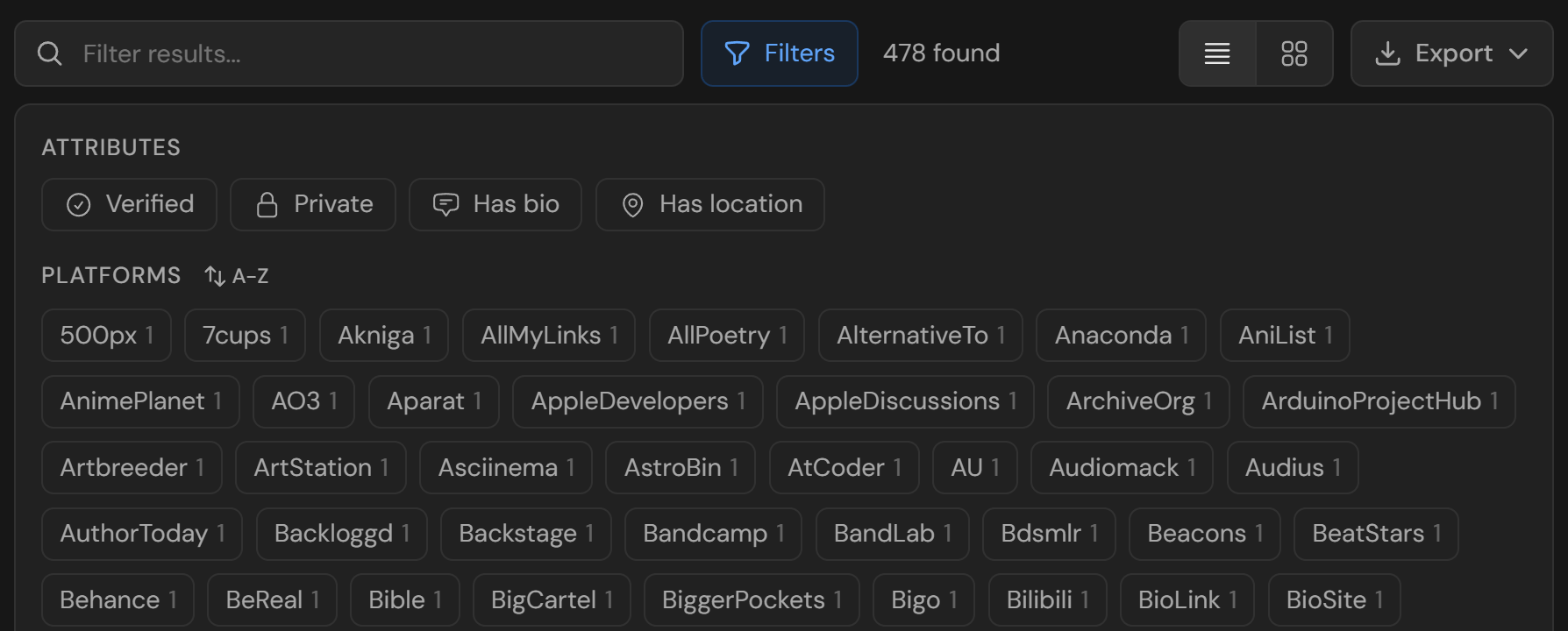Select the AnimePlanet platform chip

[x=141, y=401]
